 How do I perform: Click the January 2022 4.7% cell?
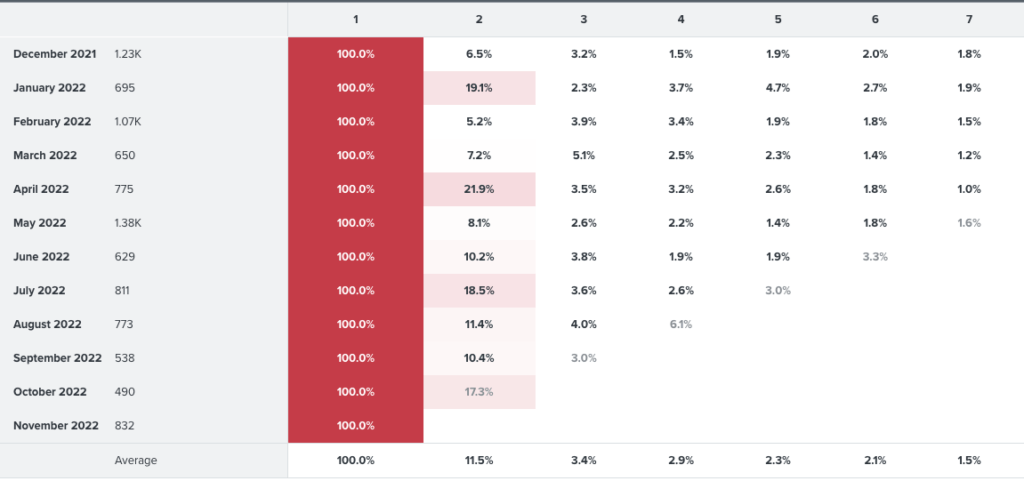click(778, 88)
